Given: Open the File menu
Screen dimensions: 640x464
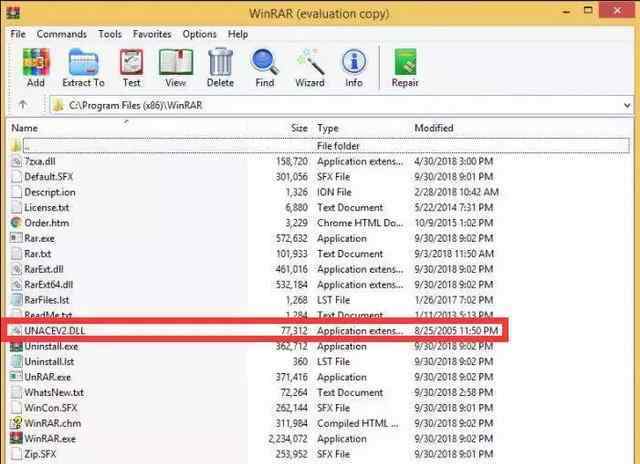Looking at the screenshot, I should [x=18, y=34].
